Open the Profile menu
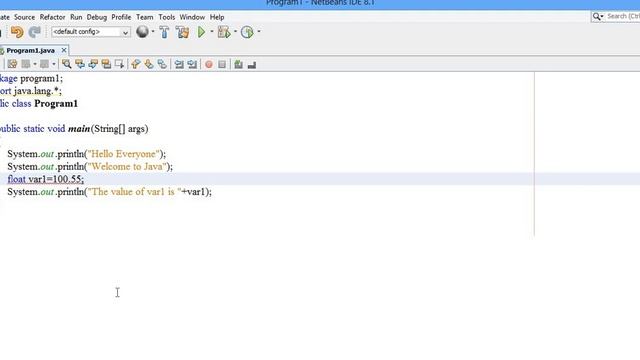640x360 pixels. 121,17
